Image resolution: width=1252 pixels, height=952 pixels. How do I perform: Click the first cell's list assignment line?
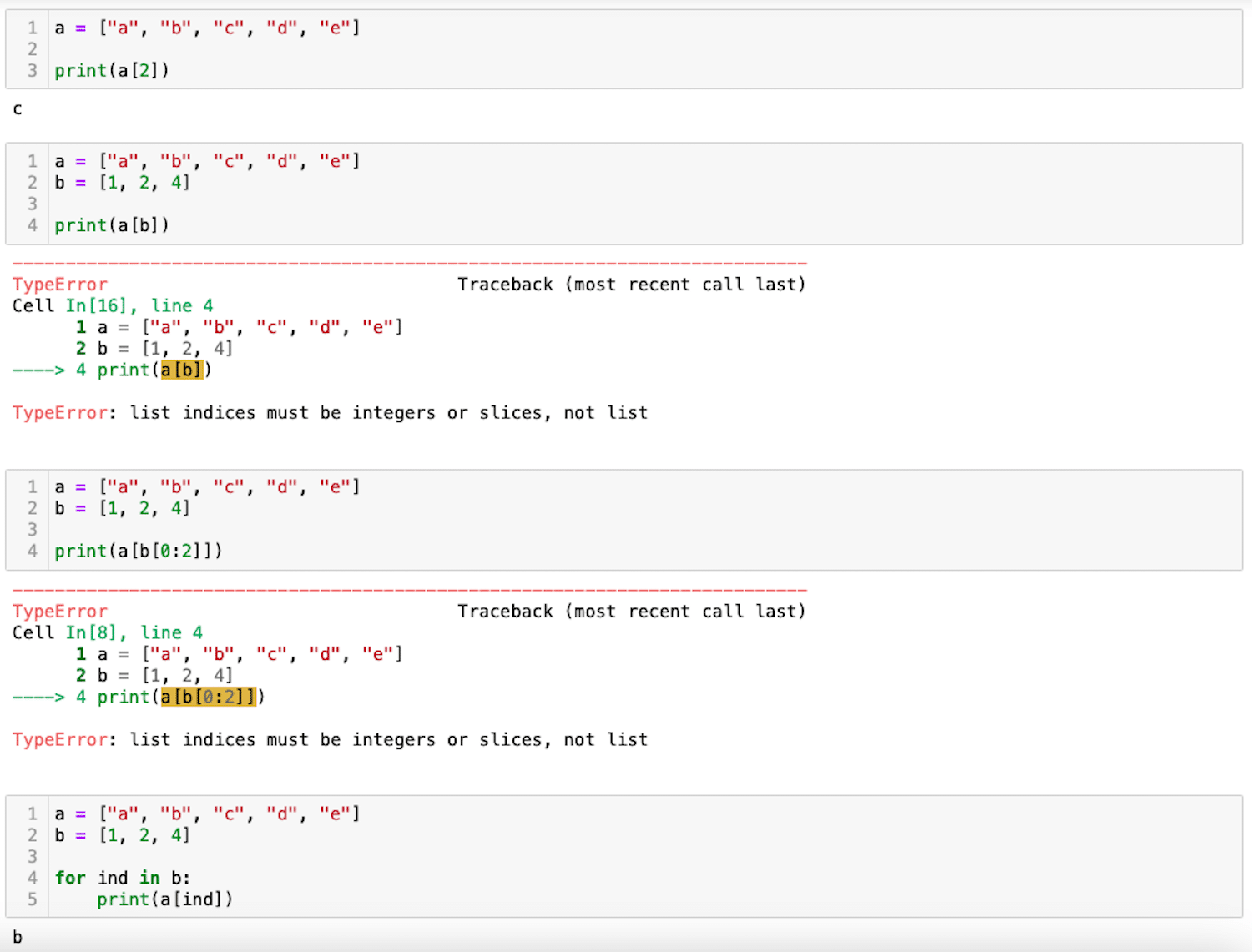(207, 28)
